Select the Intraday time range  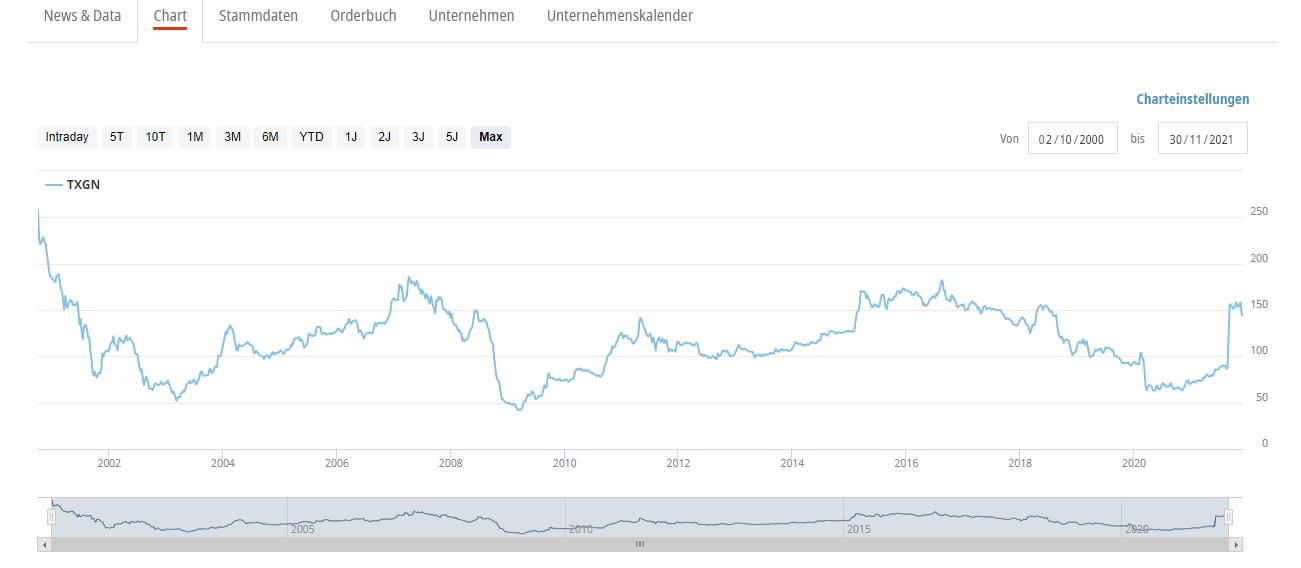[x=67, y=137]
